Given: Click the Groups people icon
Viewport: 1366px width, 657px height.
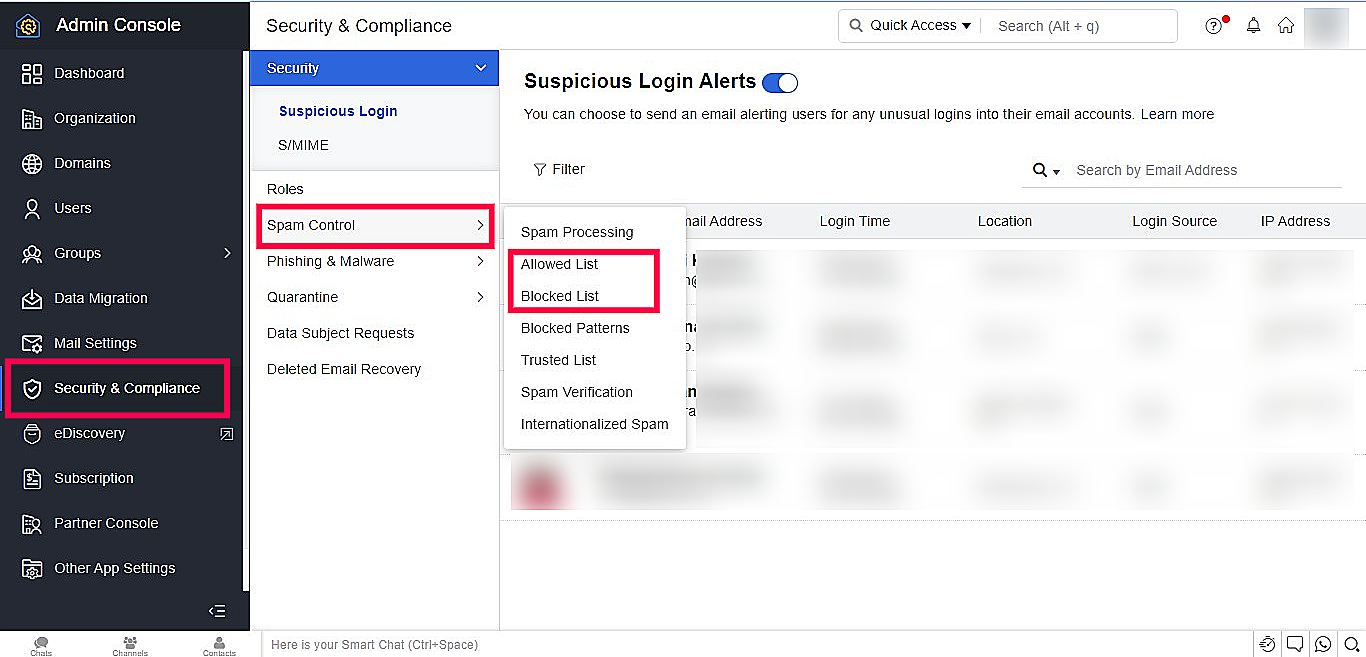Looking at the screenshot, I should [32, 253].
